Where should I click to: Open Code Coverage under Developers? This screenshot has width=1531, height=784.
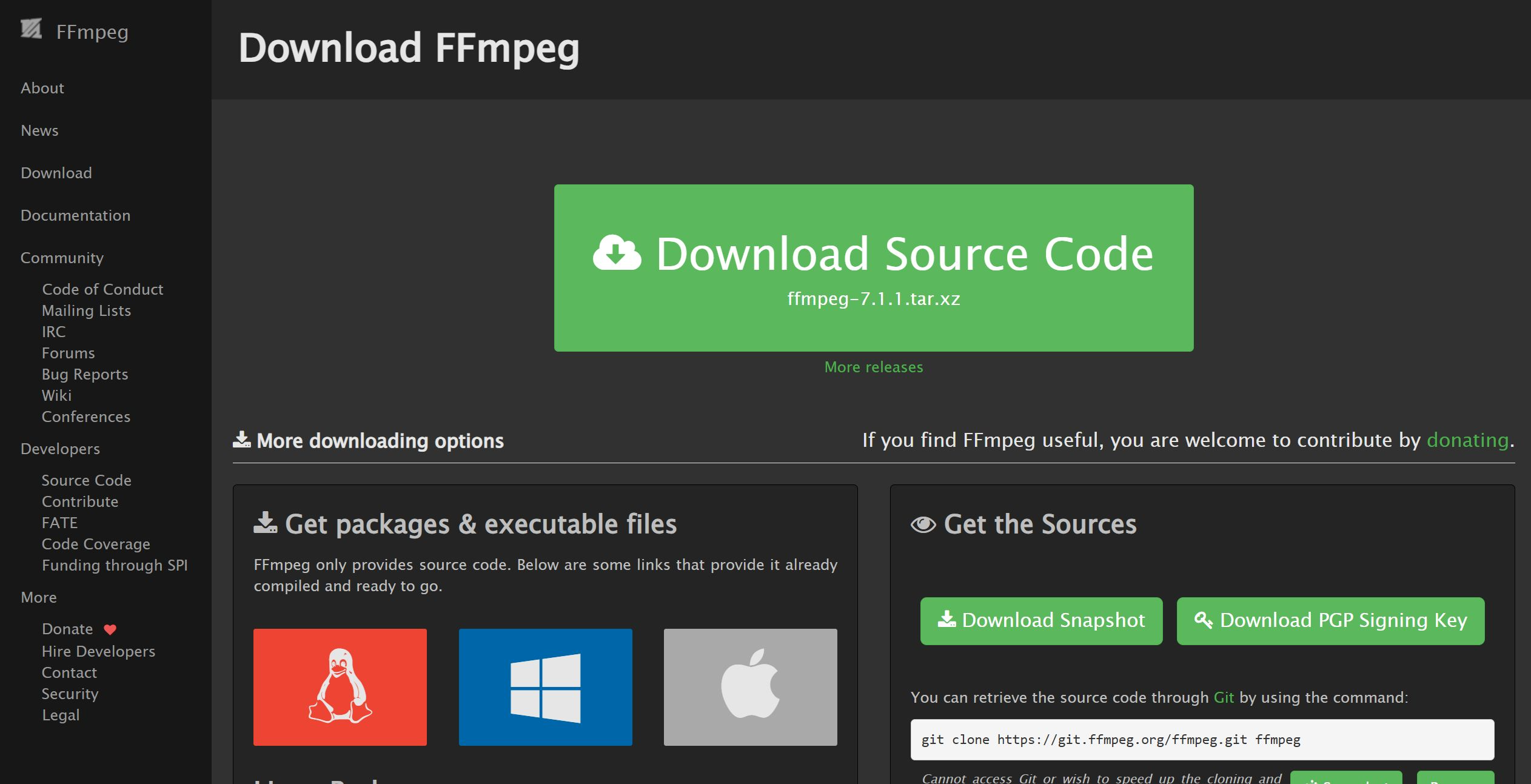coord(96,544)
